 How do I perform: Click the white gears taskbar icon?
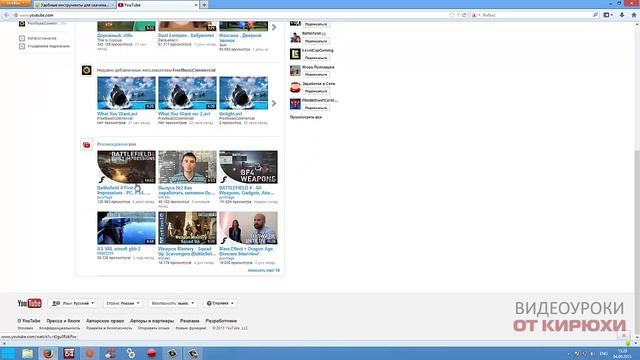(x=131, y=353)
